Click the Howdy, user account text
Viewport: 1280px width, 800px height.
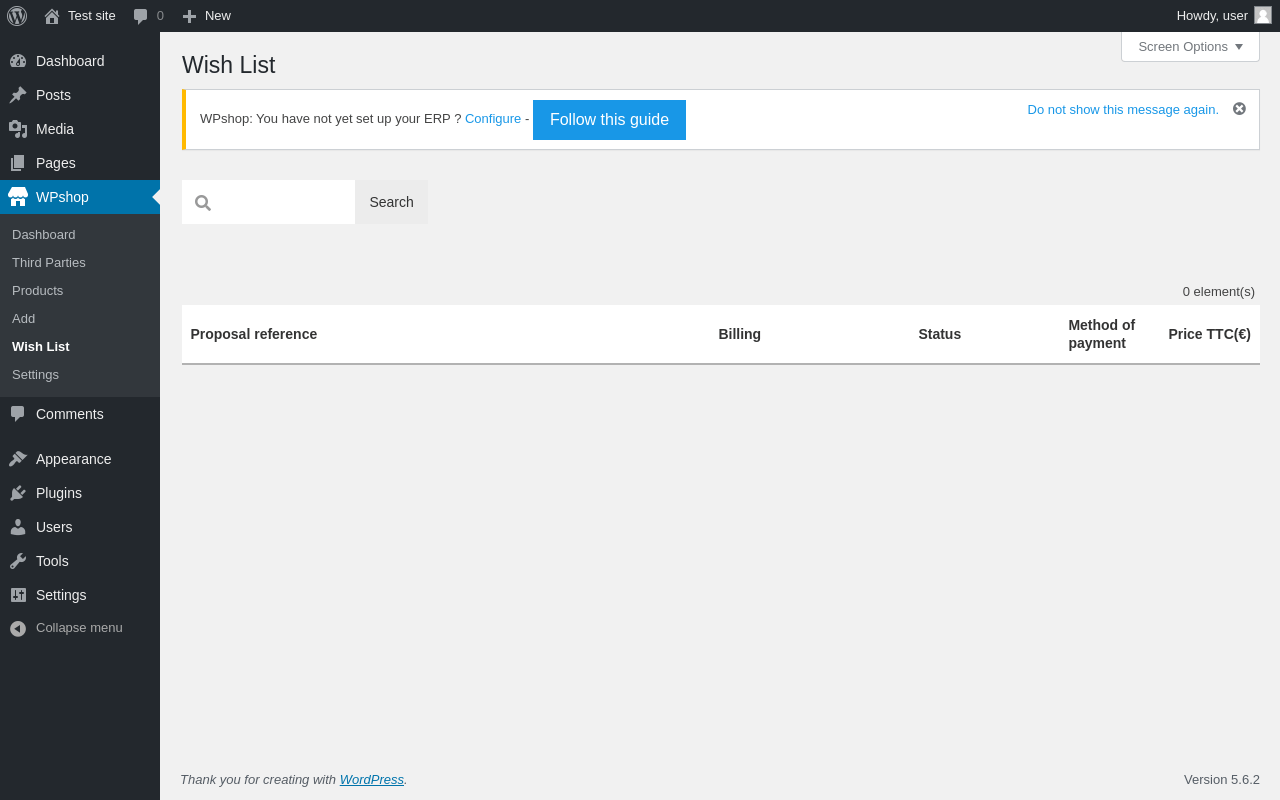tap(1212, 15)
